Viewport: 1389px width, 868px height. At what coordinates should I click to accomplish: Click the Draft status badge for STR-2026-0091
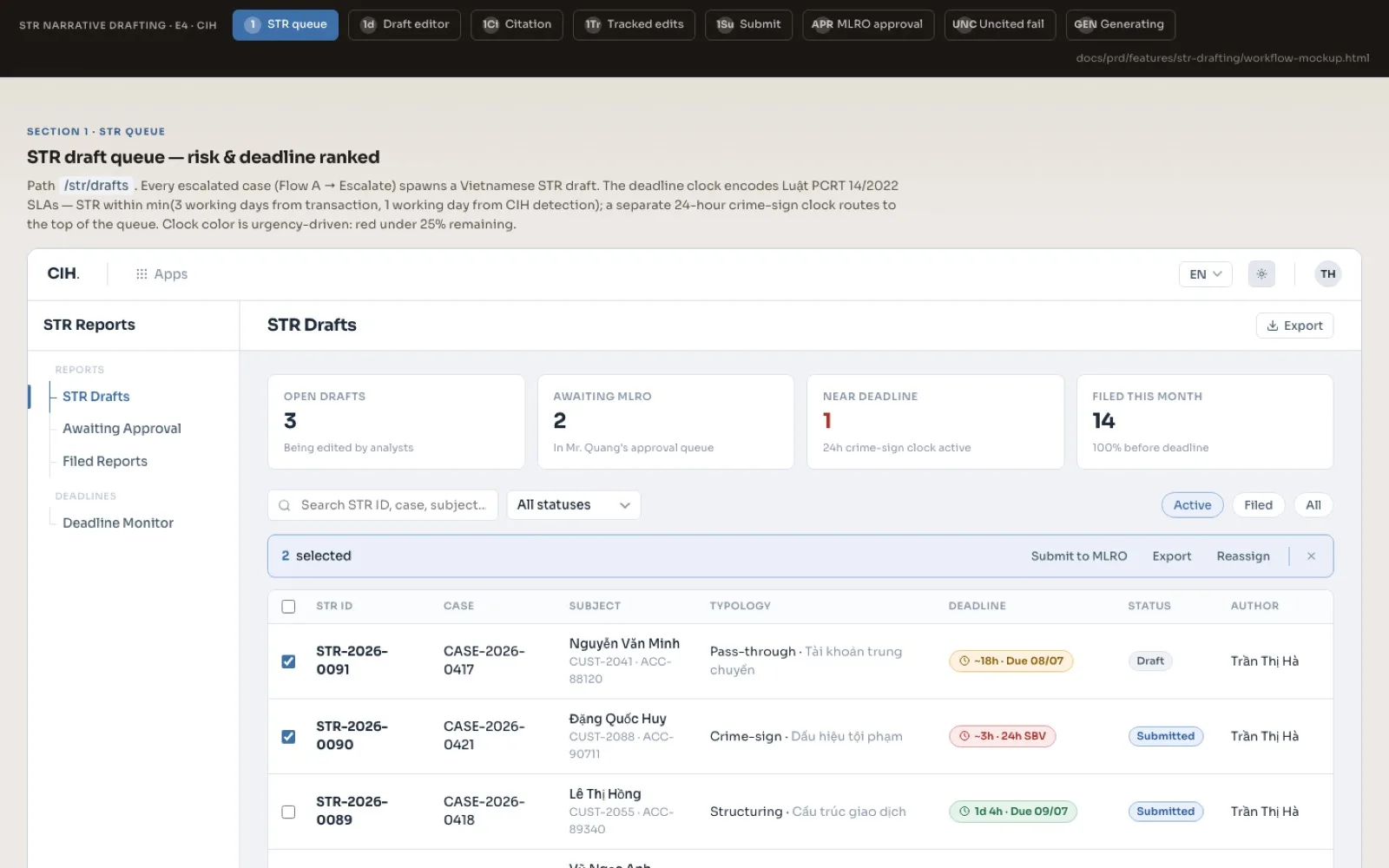[1150, 661]
